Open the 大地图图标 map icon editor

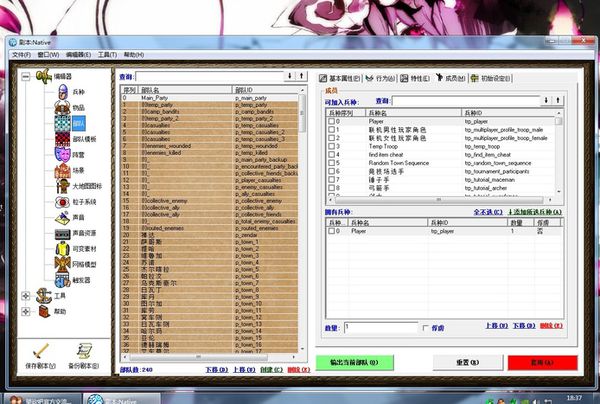pos(62,186)
